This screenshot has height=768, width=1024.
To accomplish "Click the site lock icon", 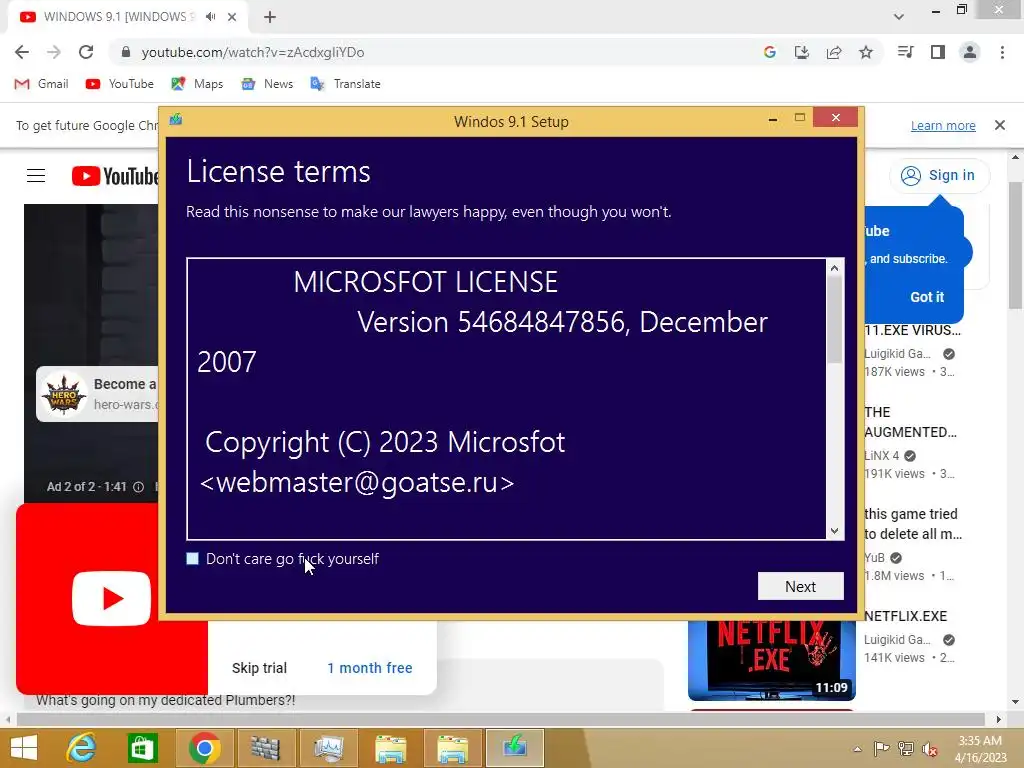I will pos(126,52).
